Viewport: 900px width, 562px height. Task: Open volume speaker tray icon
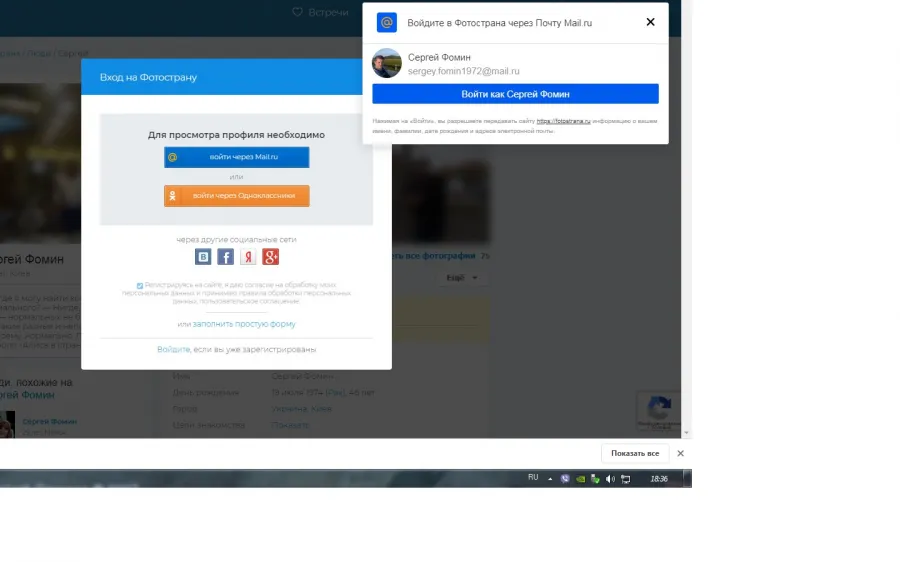coord(610,479)
